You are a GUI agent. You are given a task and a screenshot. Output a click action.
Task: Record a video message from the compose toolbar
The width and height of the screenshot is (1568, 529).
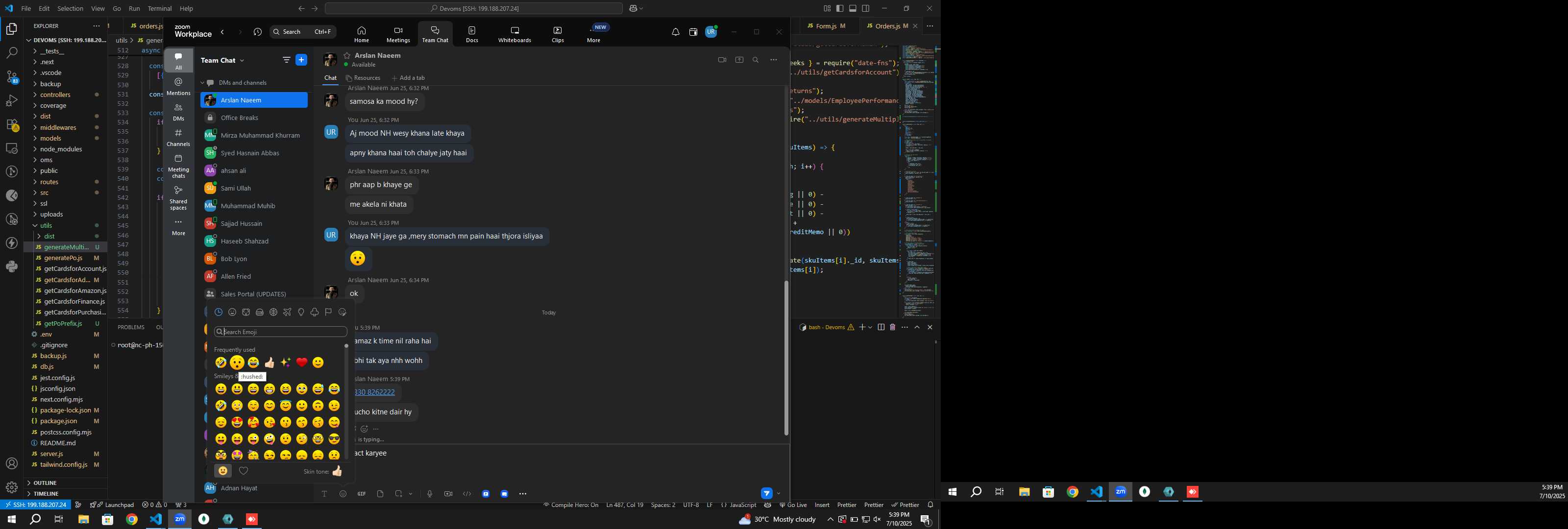click(449, 494)
